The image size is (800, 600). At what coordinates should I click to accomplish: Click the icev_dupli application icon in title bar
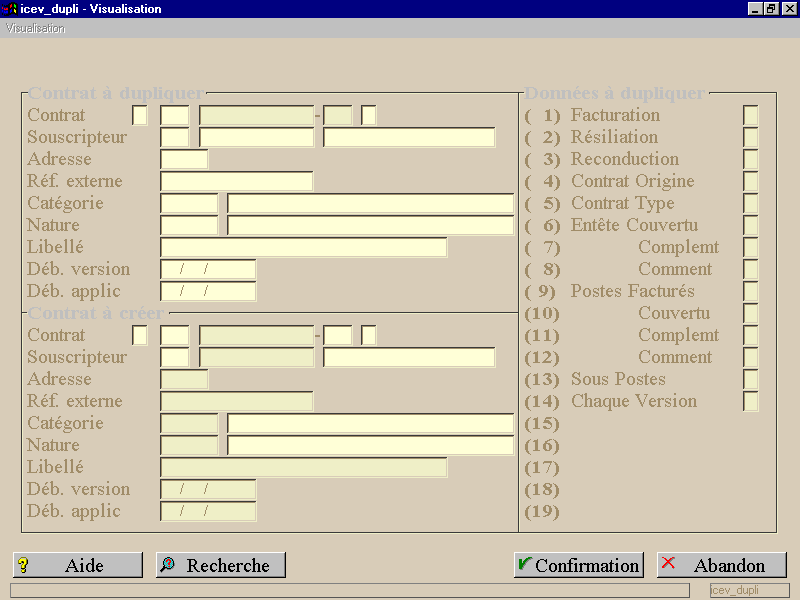[x=9, y=9]
